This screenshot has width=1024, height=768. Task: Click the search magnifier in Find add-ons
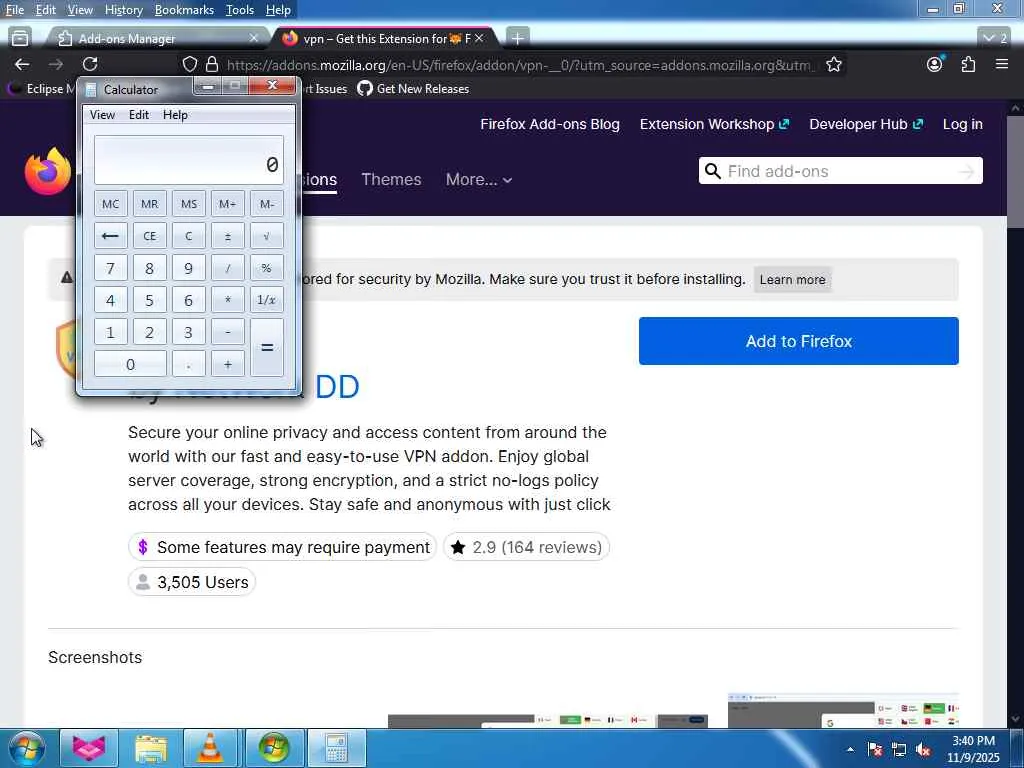pyautogui.click(x=712, y=171)
